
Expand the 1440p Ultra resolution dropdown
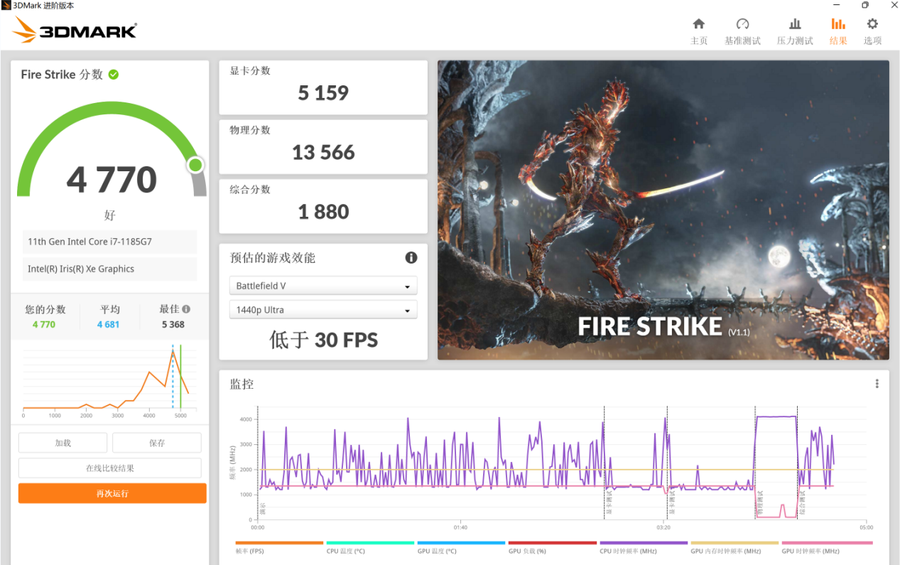[x=323, y=310]
